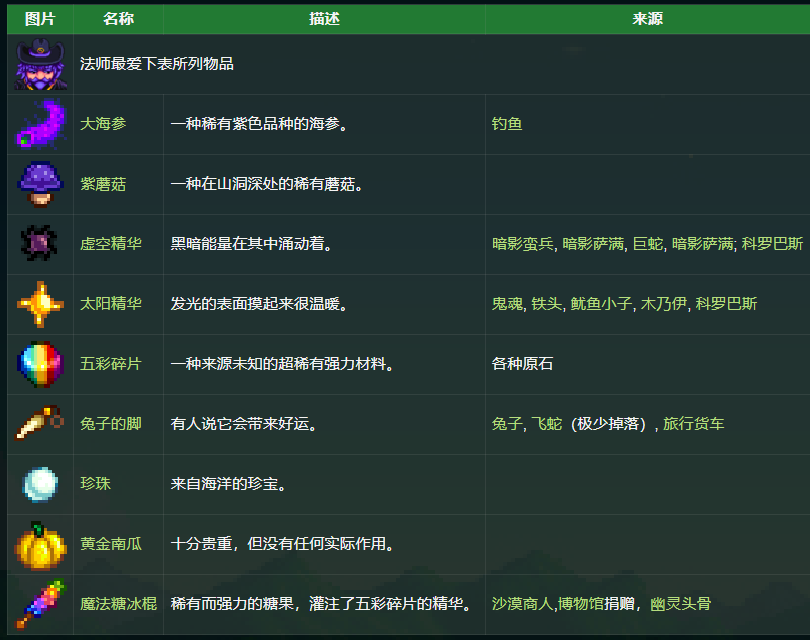
Task: Follow the 幽灵头骨 source link
Action: coord(681,603)
